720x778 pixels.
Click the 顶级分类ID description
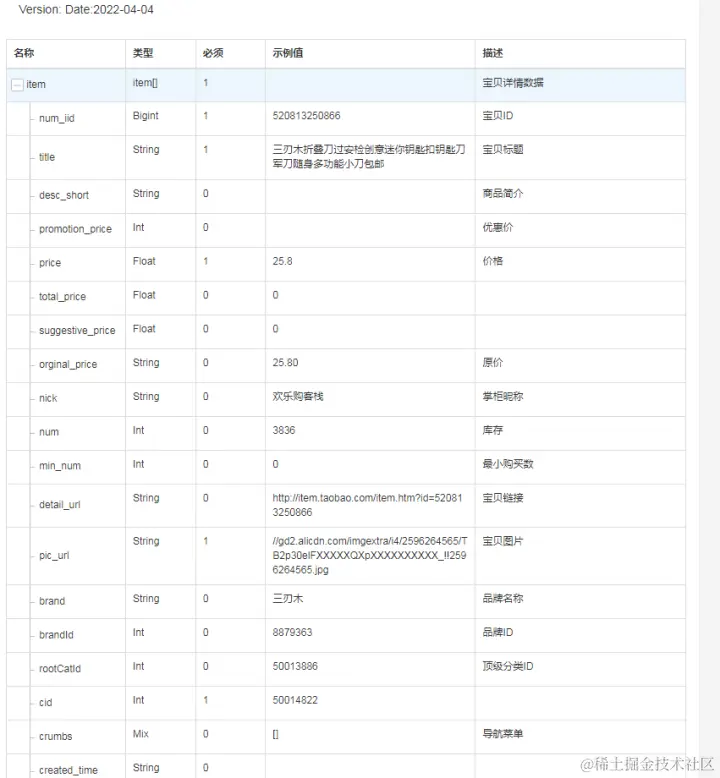point(508,666)
